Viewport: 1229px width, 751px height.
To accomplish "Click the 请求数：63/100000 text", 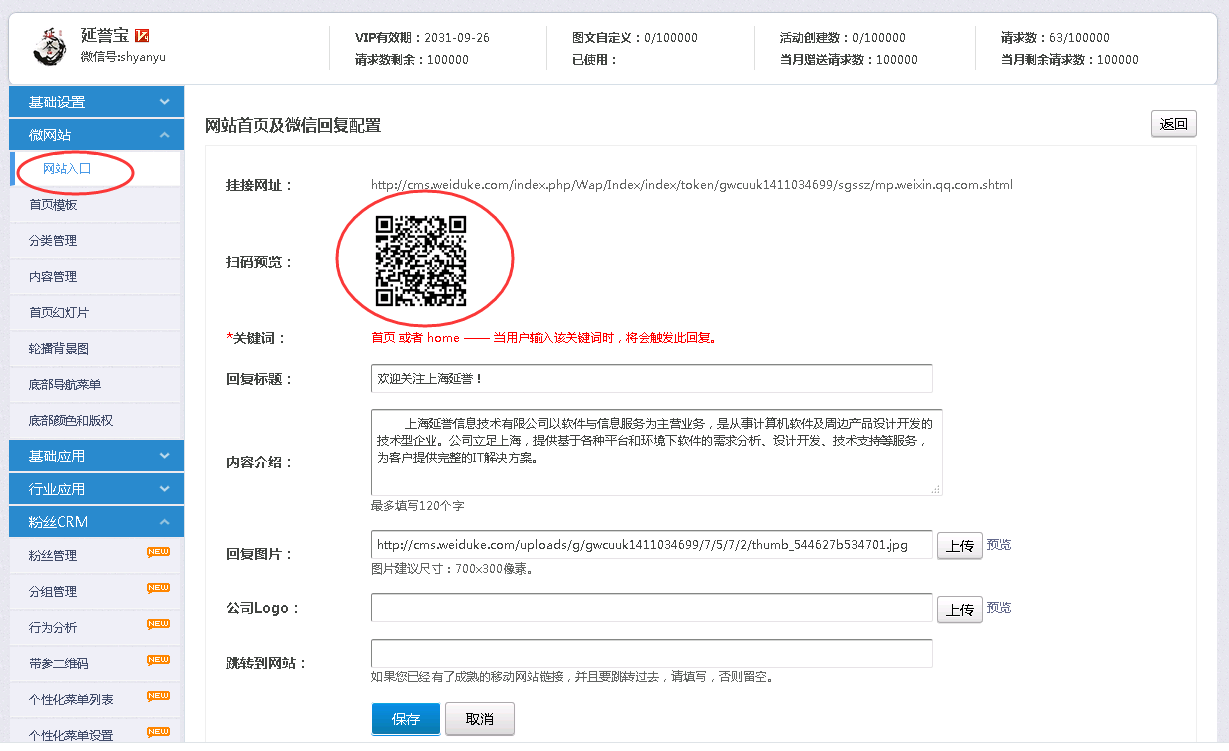I will coord(1055,38).
